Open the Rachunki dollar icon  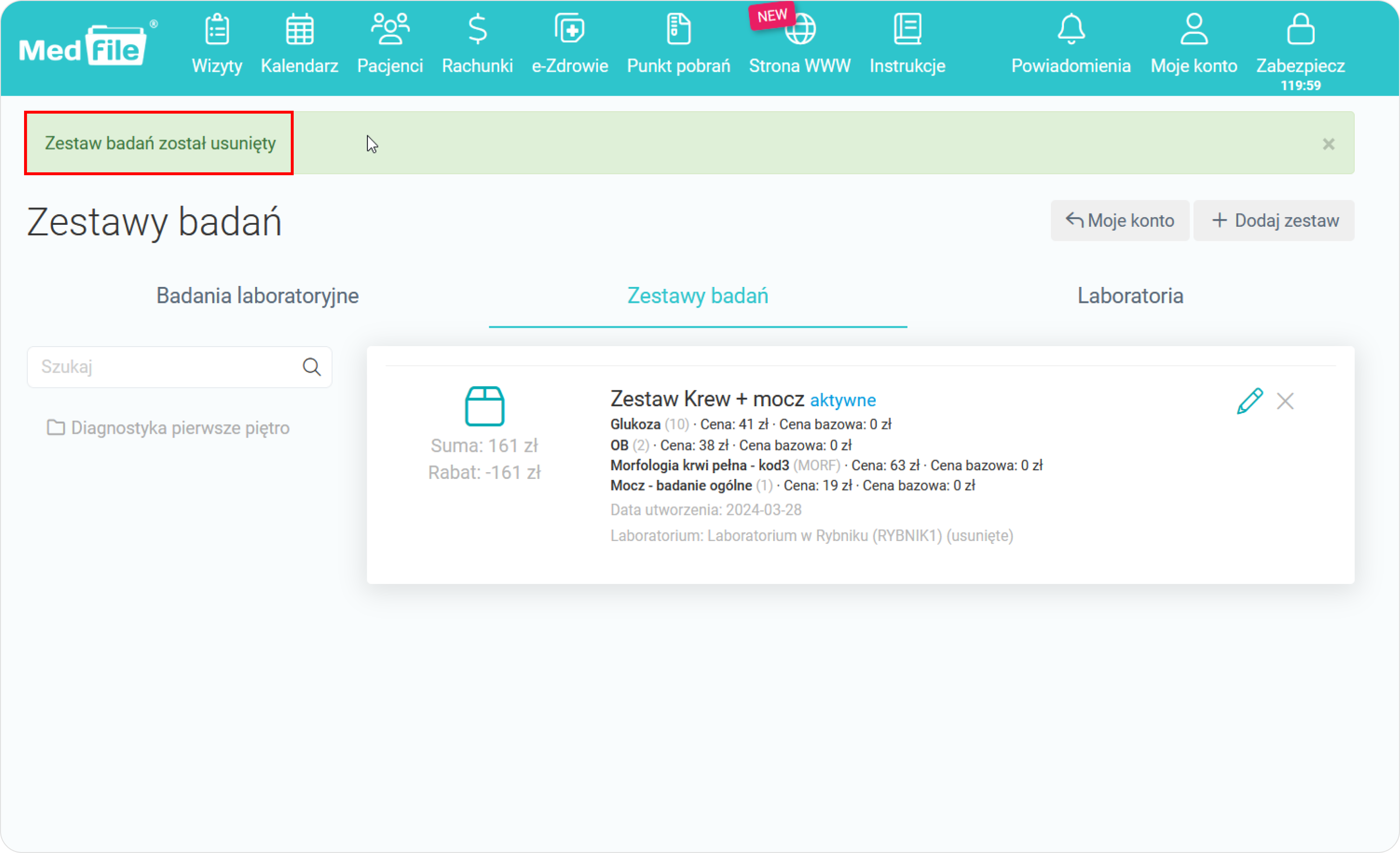(x=477, y=29)
